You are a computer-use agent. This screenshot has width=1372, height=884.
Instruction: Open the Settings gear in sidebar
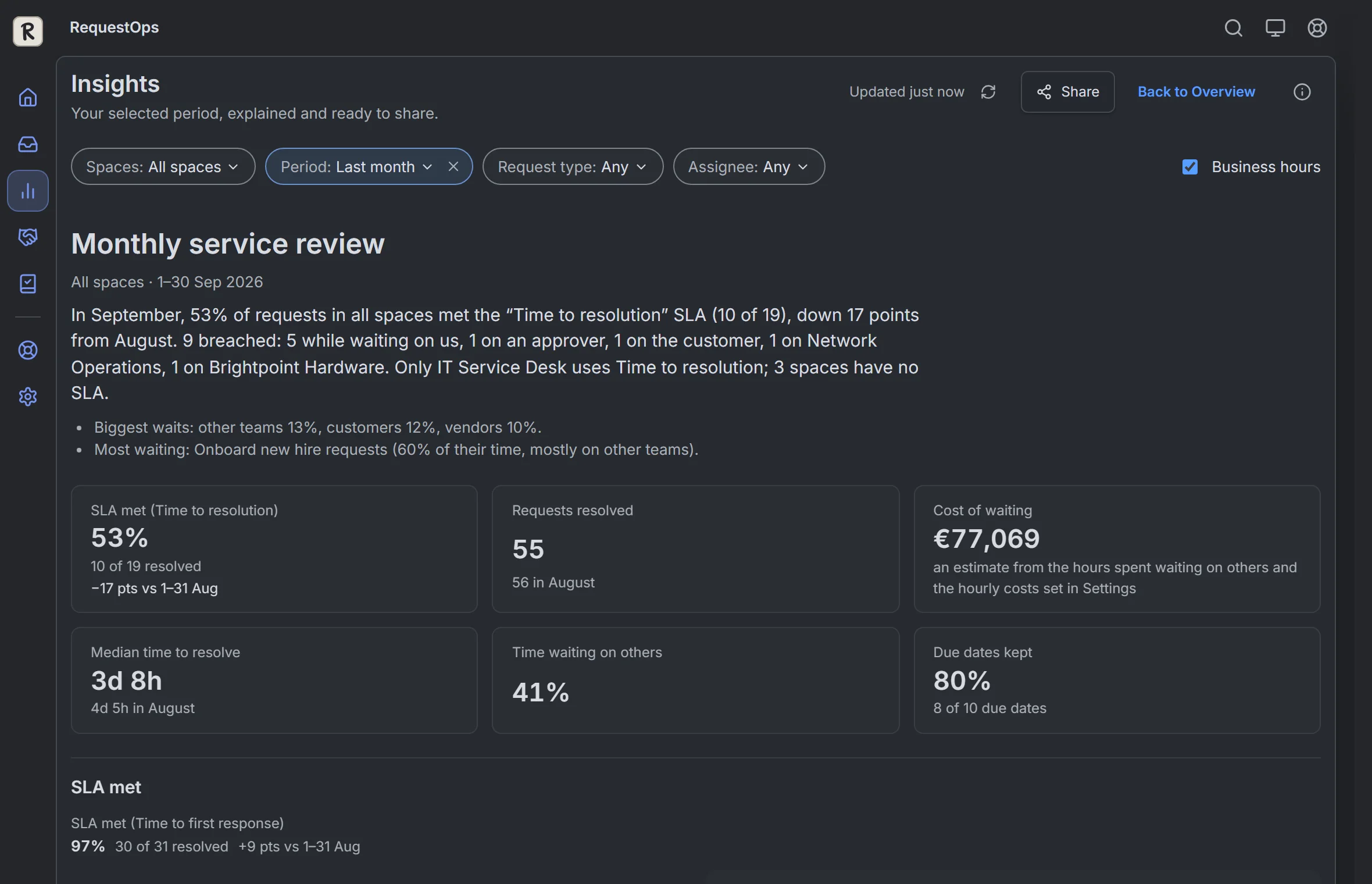coord(28,397)
